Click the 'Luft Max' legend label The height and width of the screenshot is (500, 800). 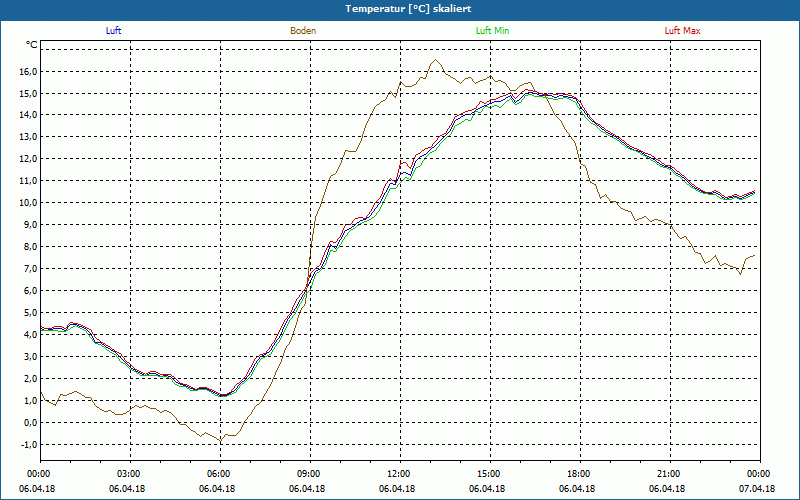[682, 31]
